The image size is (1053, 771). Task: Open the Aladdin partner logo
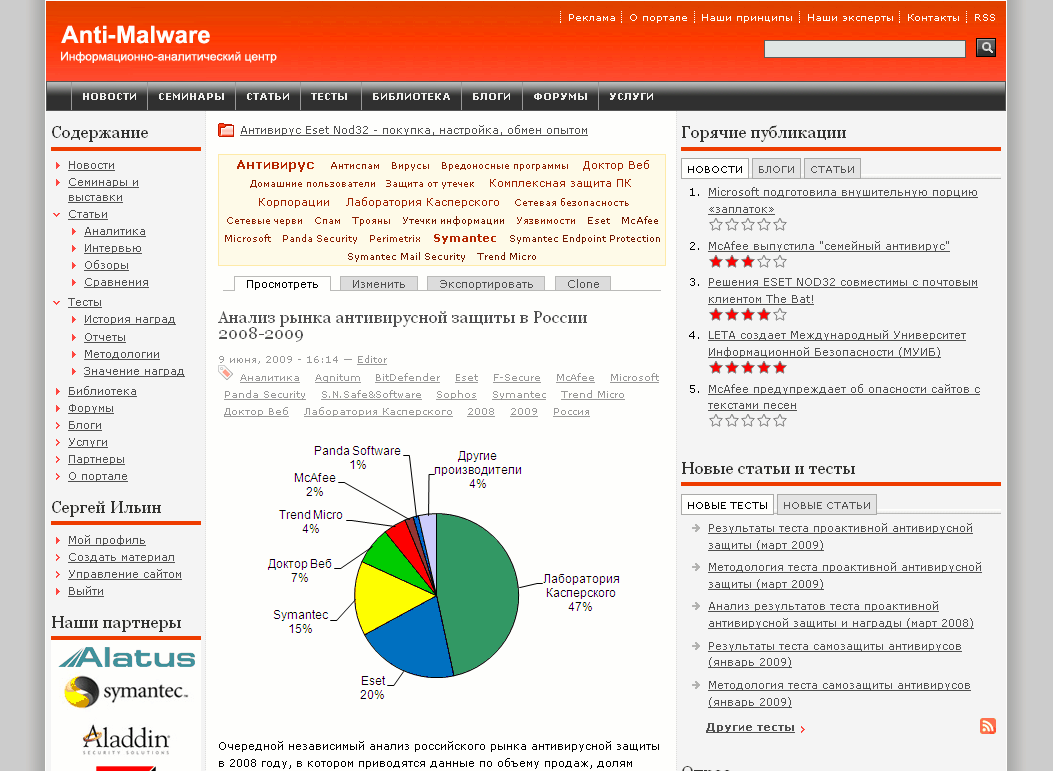point(126,739)
